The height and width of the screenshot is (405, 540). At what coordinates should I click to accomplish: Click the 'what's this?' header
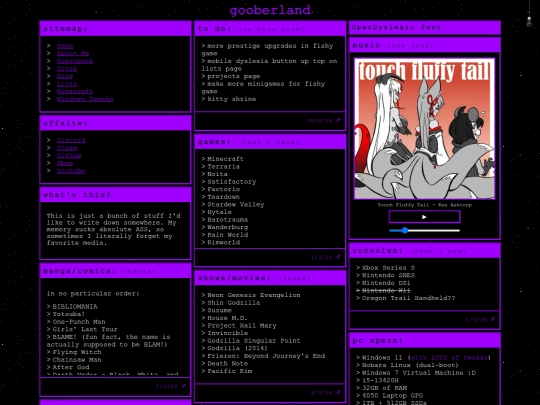(115, 195)
